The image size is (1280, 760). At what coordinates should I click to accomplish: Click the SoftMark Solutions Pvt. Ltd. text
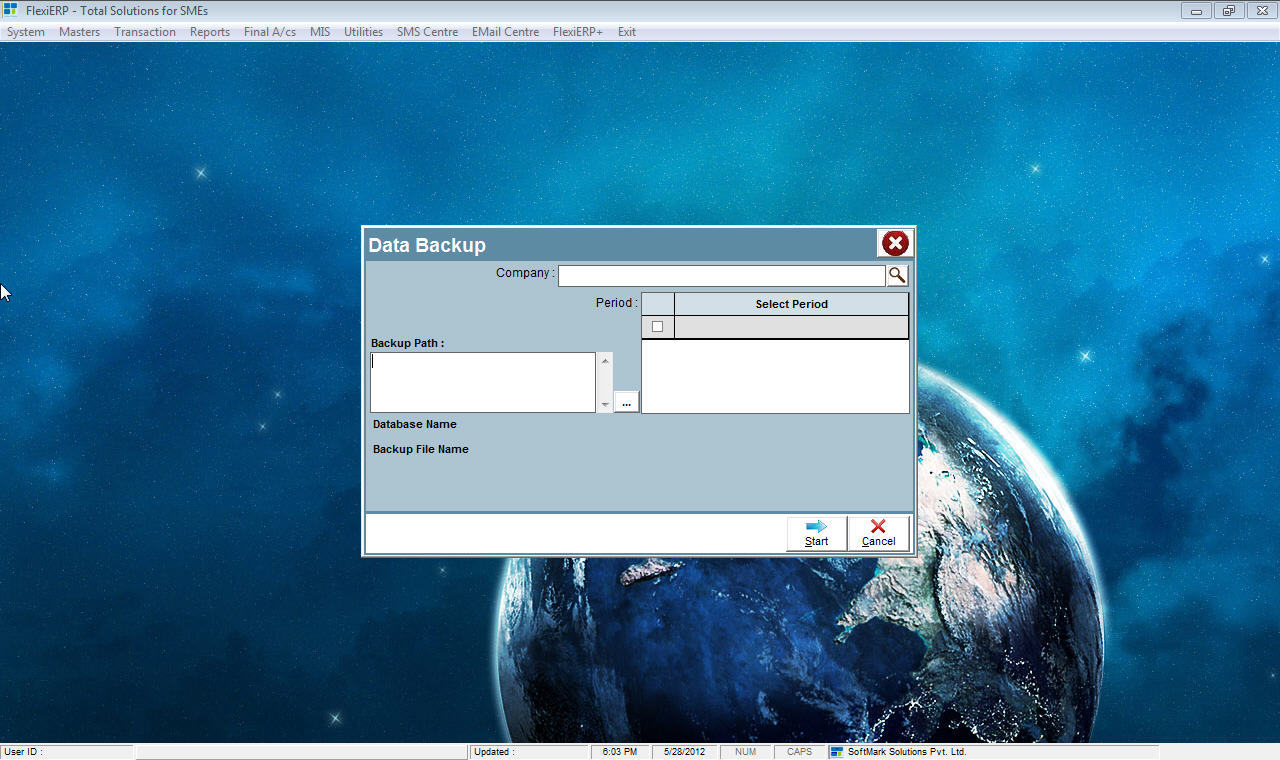tap(907, 752)
